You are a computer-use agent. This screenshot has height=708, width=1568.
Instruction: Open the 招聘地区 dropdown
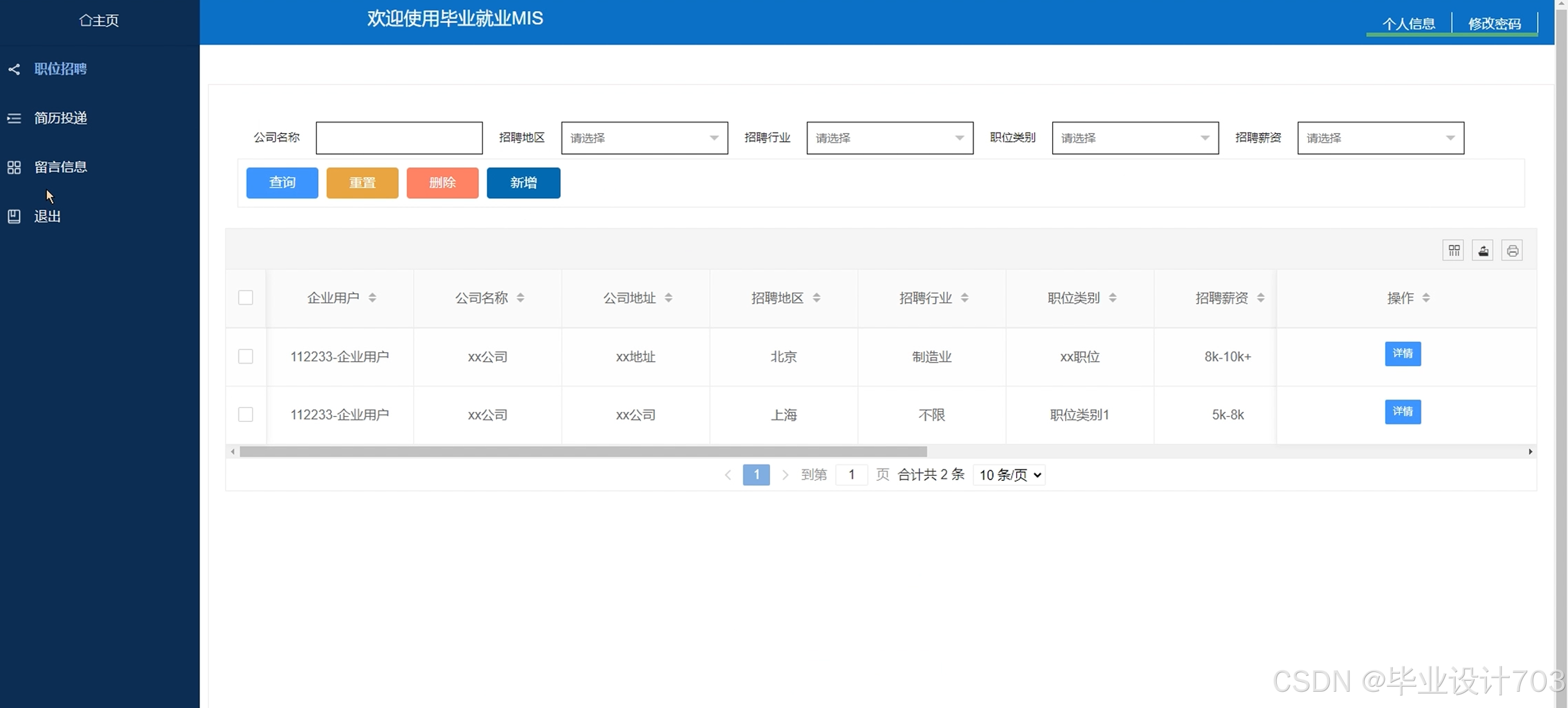644,138
